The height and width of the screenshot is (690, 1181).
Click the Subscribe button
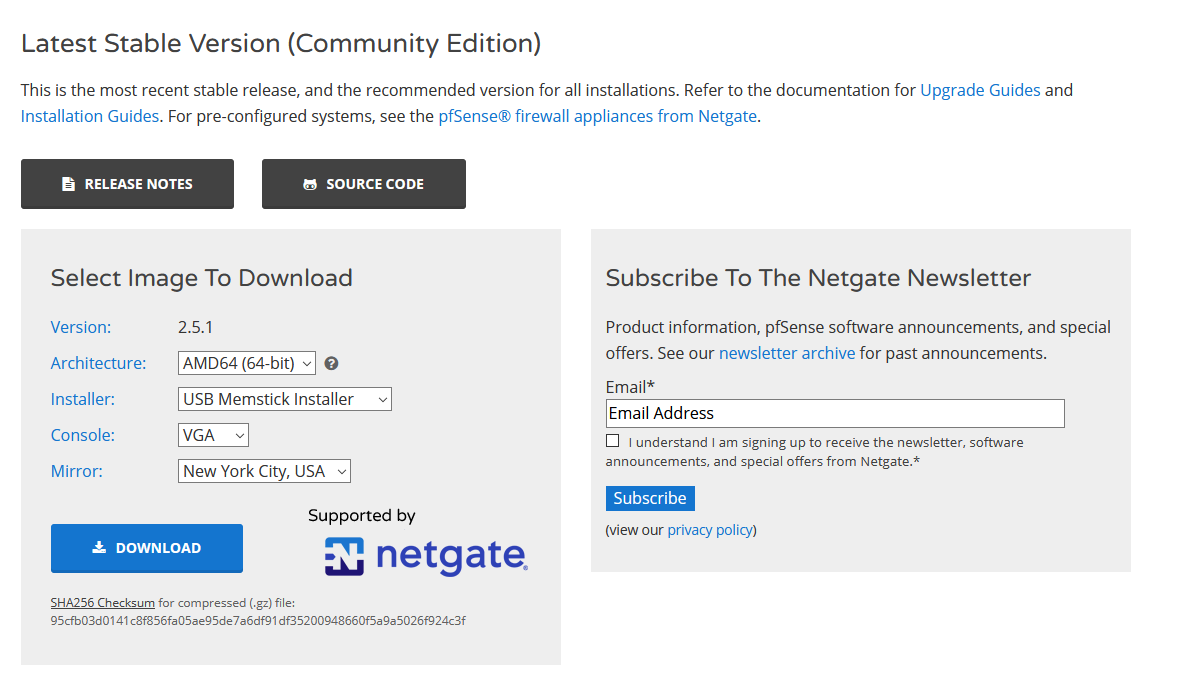coord(650,499)
